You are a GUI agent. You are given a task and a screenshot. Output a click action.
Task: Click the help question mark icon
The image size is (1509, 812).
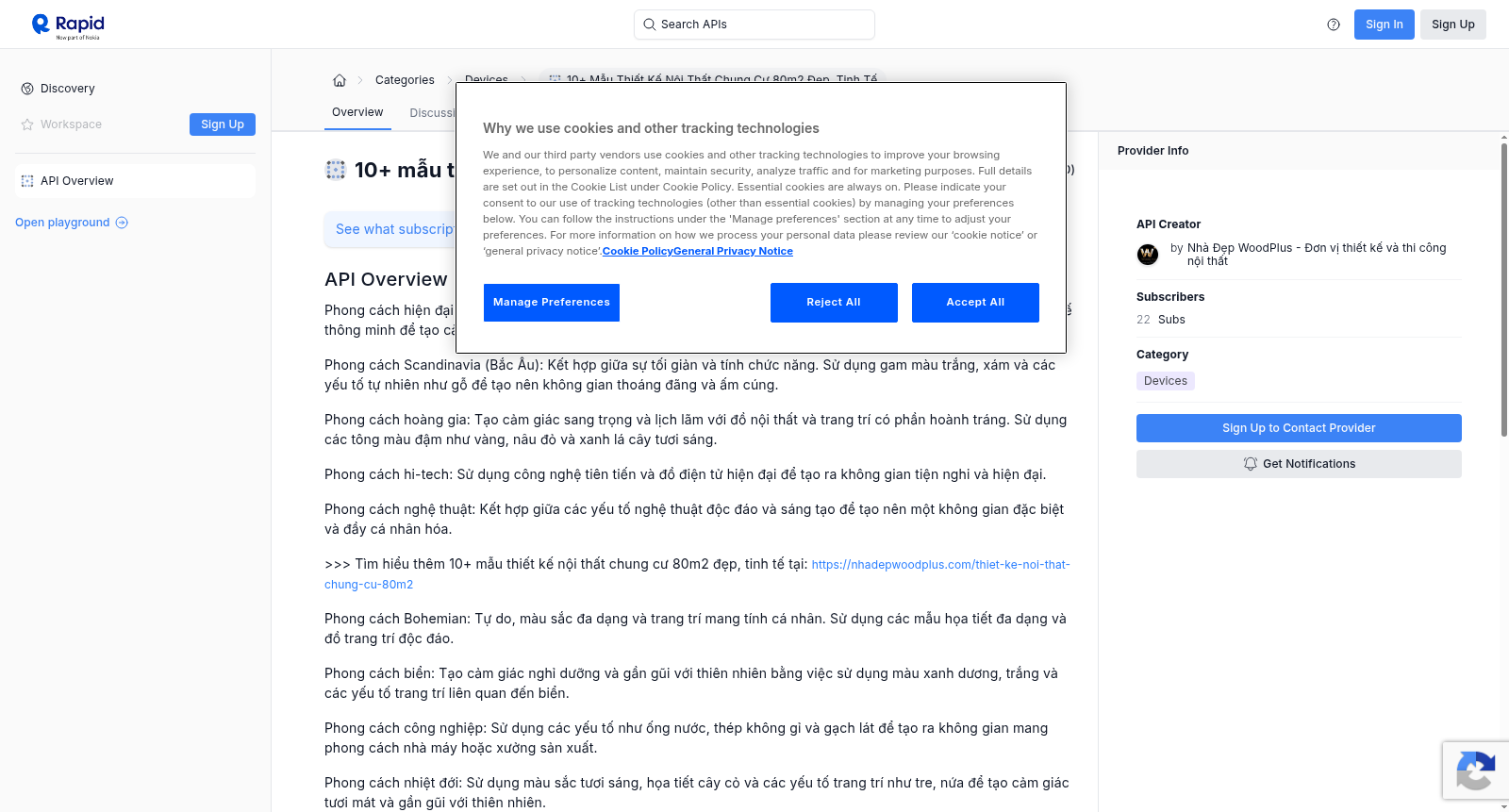pos(1334,25)
